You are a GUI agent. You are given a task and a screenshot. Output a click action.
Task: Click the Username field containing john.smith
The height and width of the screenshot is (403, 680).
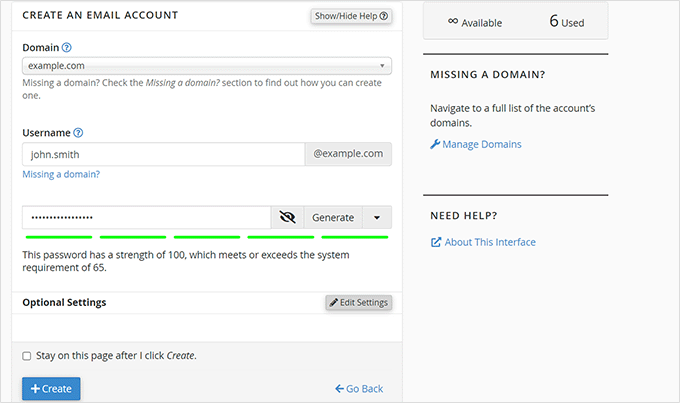tap(163, 154)
